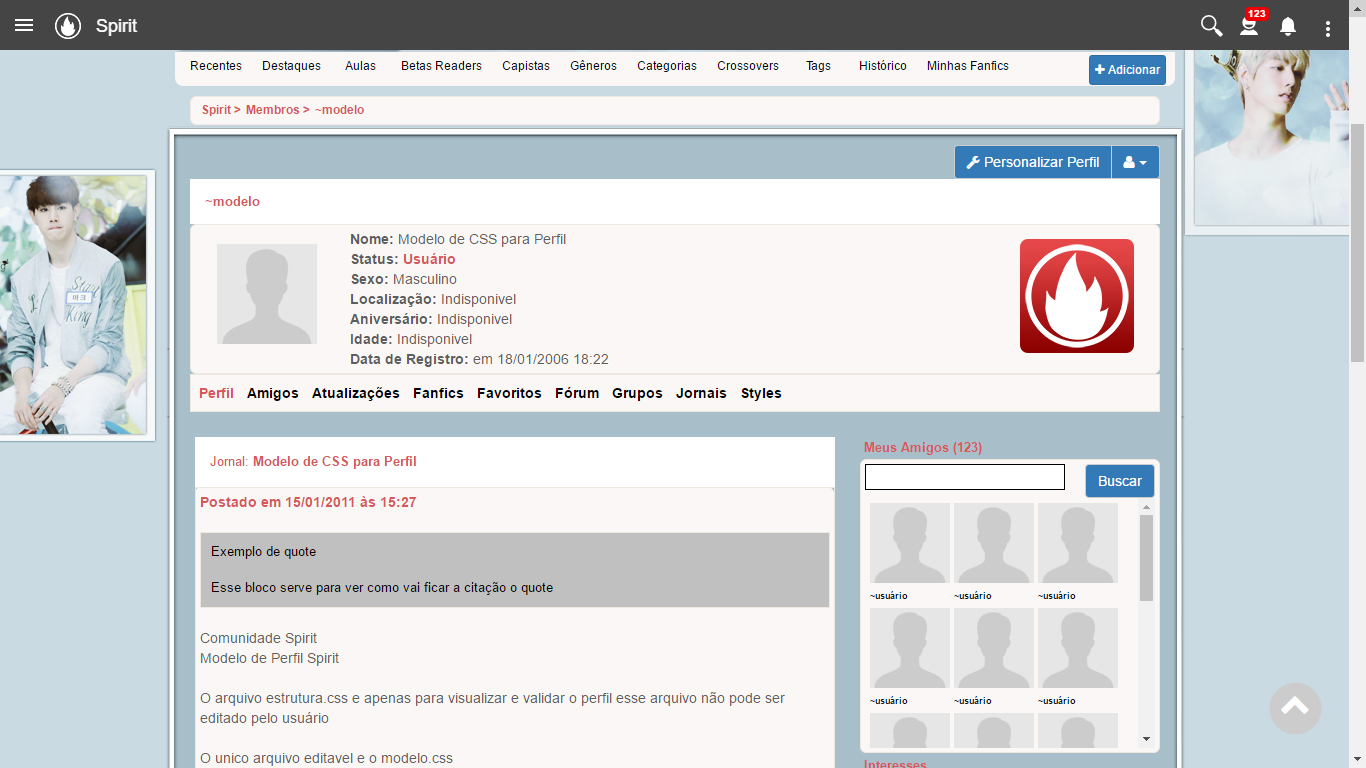1366x768 pixels.
Task: Click the friends list scrollbar thumb
Action: pyautogui.click(x=1146, y=558)
